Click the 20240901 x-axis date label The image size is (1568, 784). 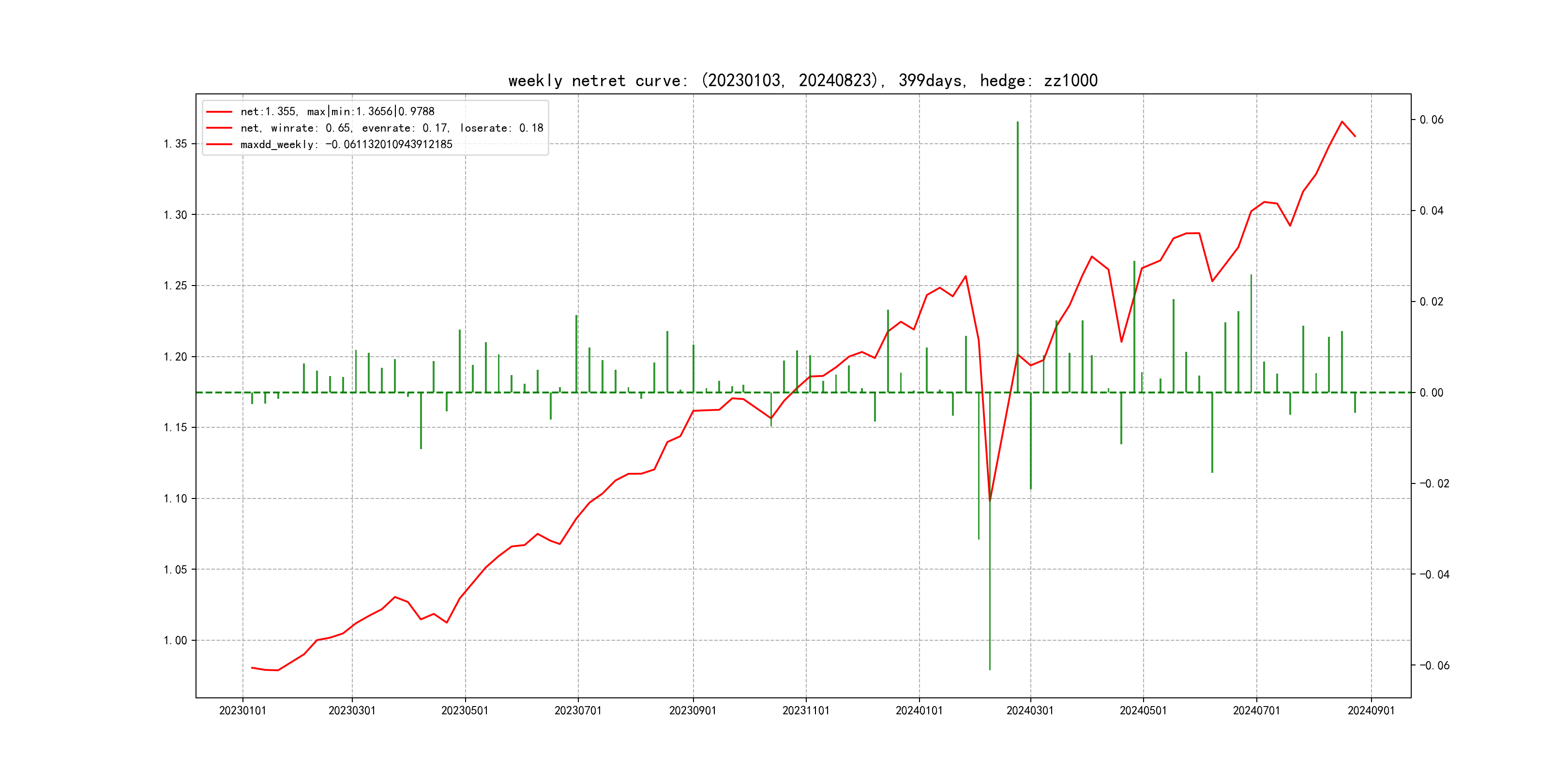pos(1371,711)
